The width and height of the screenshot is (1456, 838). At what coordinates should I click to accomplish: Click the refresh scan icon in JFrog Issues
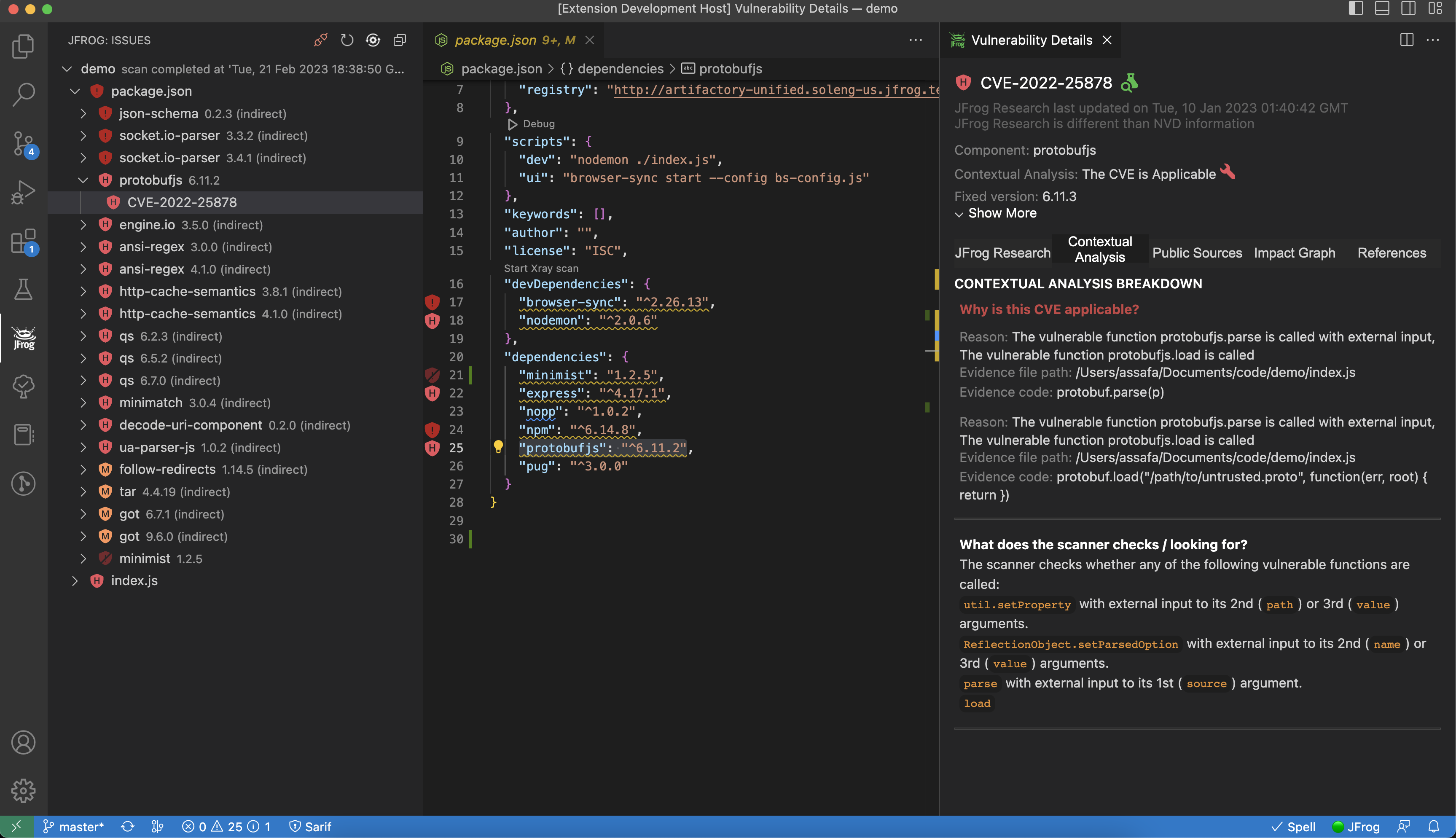(347, 40)
